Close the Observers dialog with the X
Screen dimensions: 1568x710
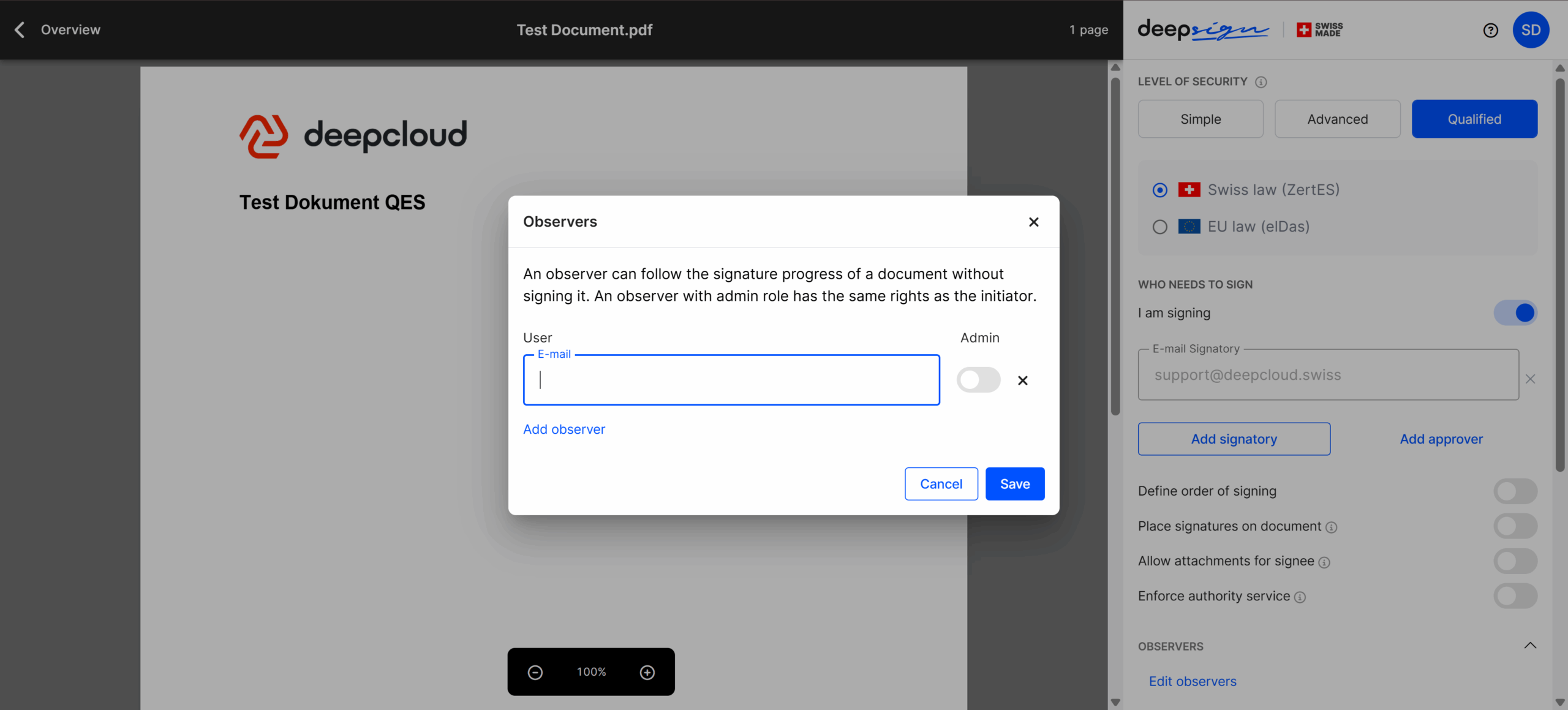coord(1033,222)
